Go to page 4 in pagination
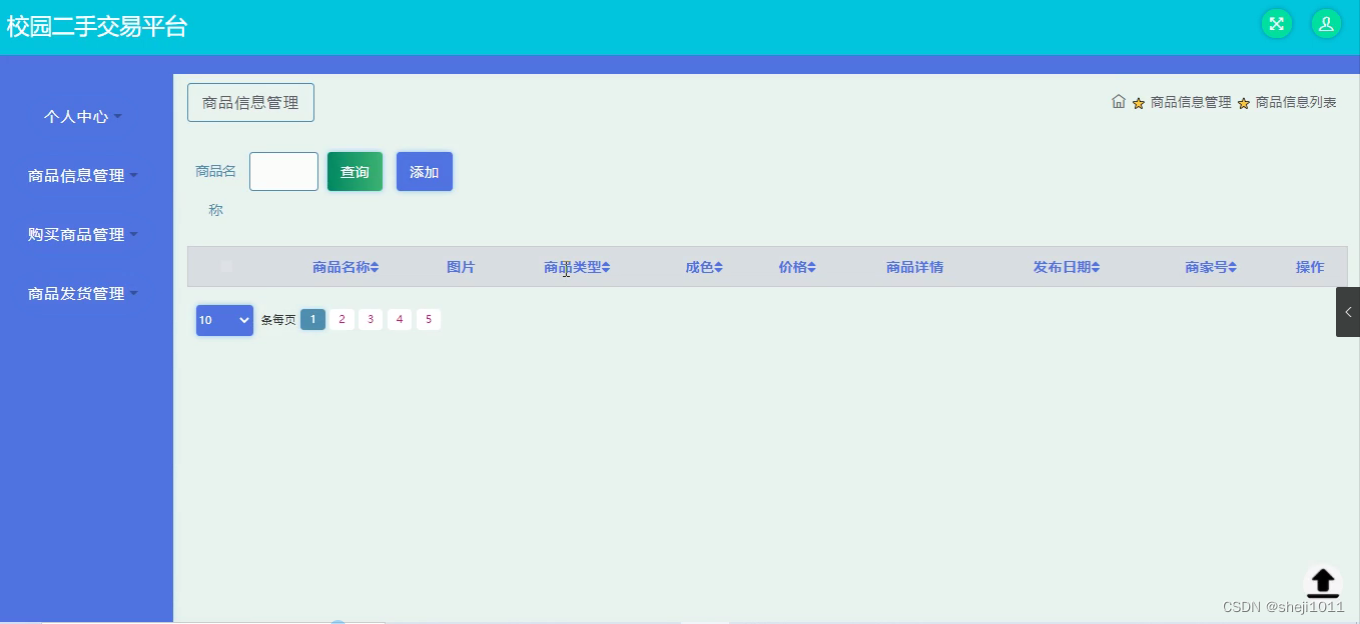Screen dimensions: 1360x624 point(400,319)
